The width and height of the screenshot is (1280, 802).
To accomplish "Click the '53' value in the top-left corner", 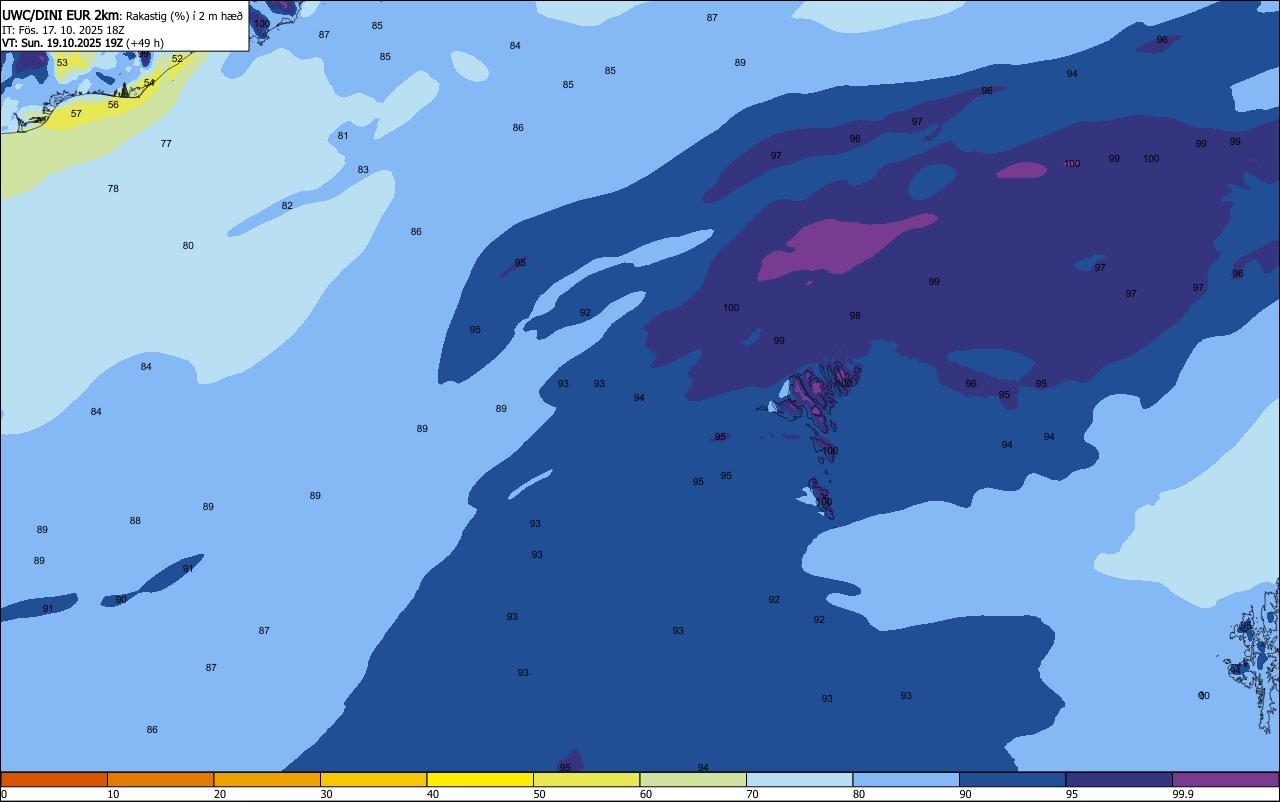I will tap(62, 63).
